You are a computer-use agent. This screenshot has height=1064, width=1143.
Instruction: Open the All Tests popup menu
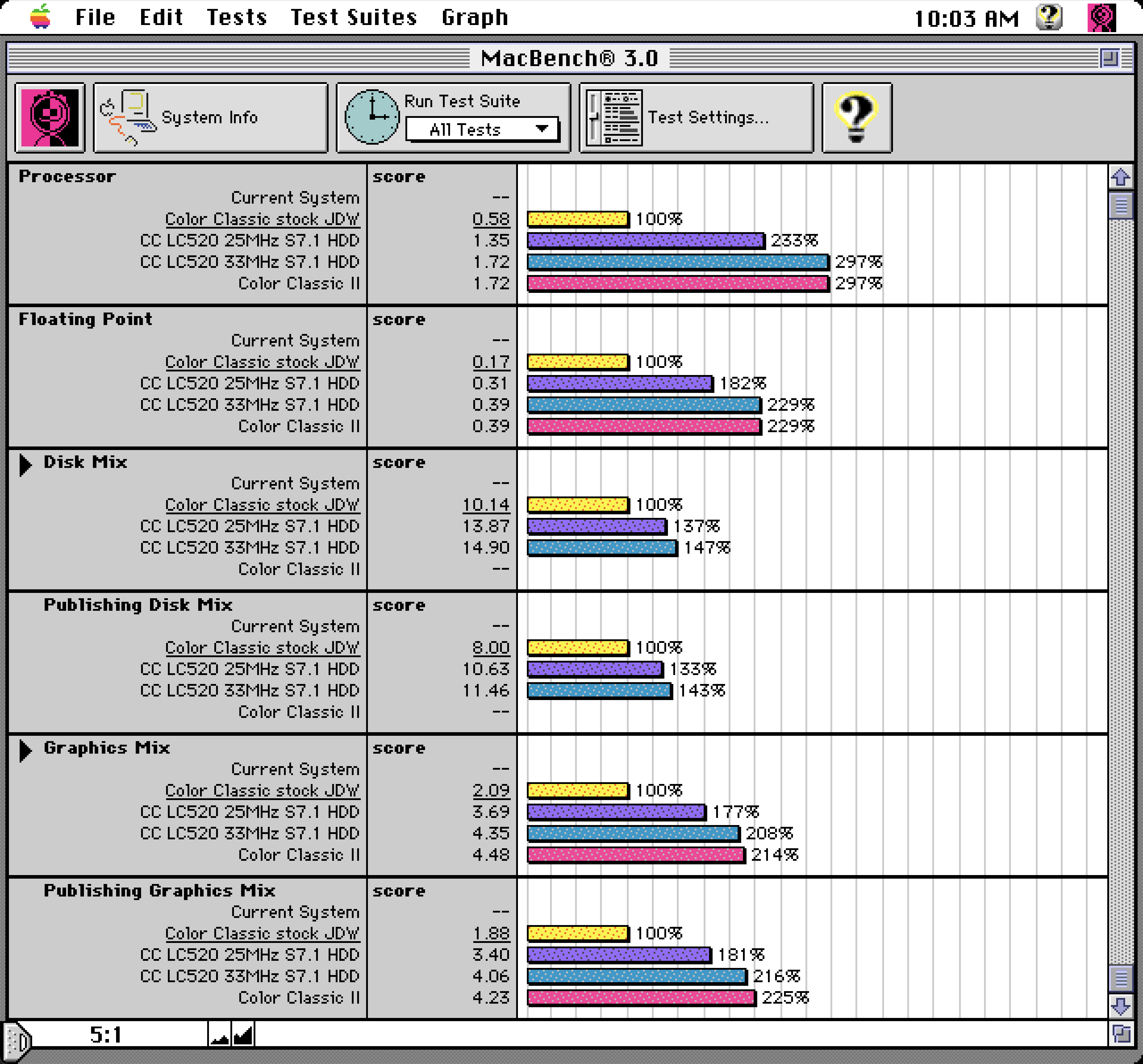click(482, 129)
